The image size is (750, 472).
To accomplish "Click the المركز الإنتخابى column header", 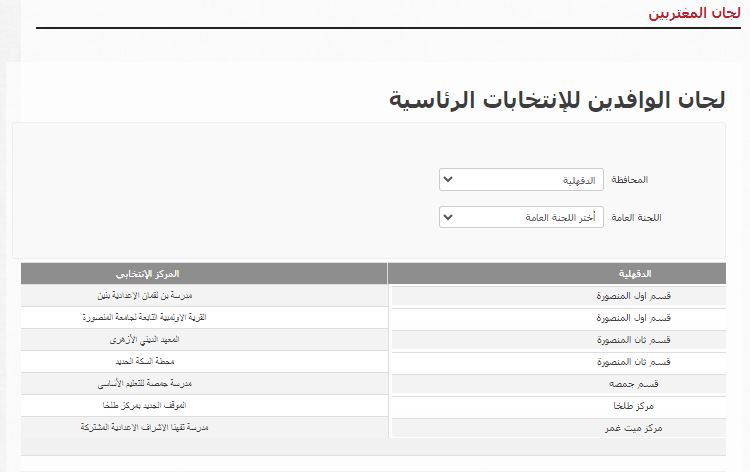I will click(204, 274).
